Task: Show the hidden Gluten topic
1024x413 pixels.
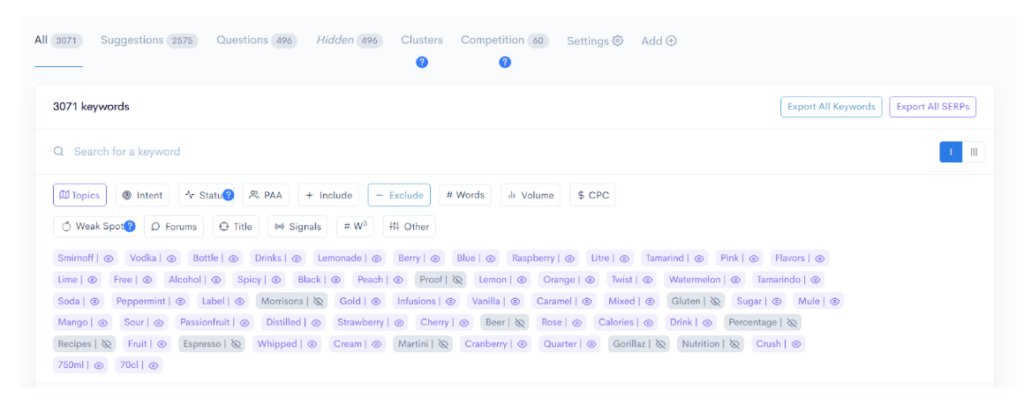Action: tap(715, 301)
